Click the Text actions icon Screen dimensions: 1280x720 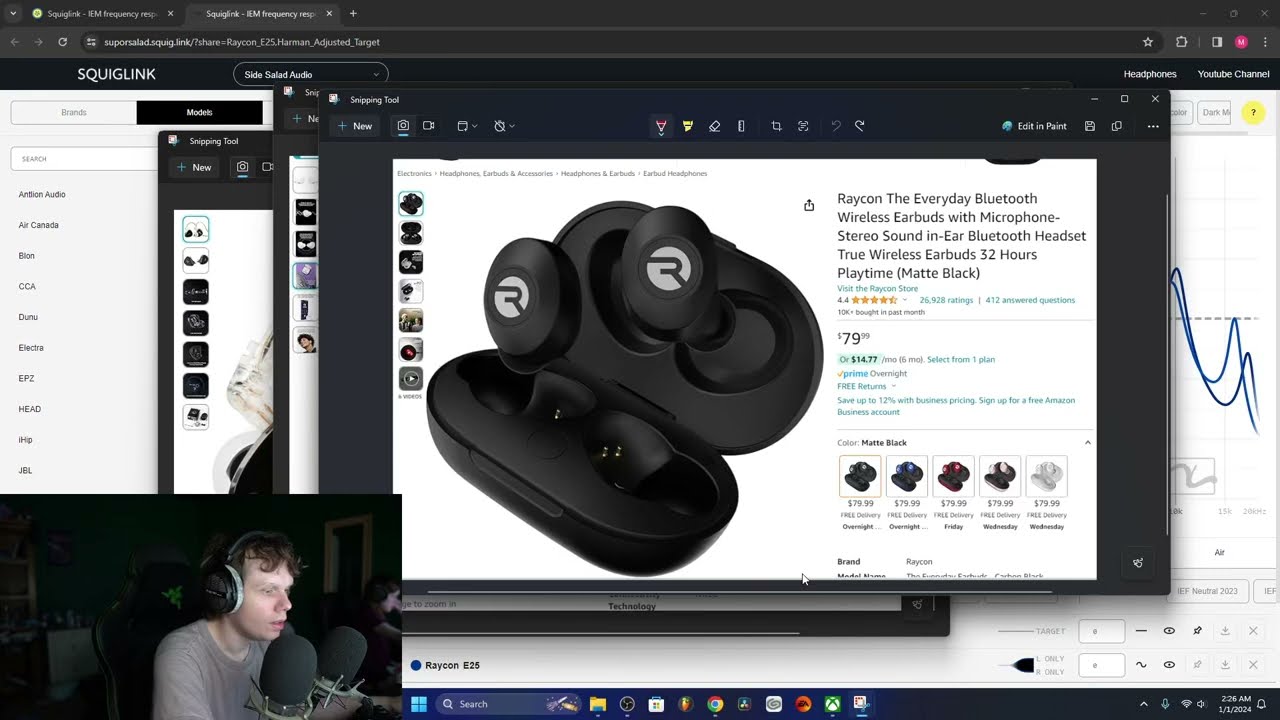(x=803, y=126)
